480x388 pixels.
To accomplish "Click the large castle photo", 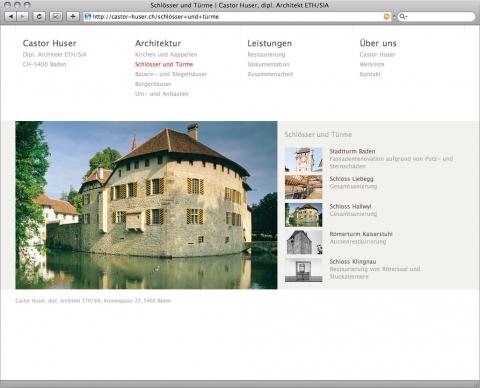I will tap(146, 205).
